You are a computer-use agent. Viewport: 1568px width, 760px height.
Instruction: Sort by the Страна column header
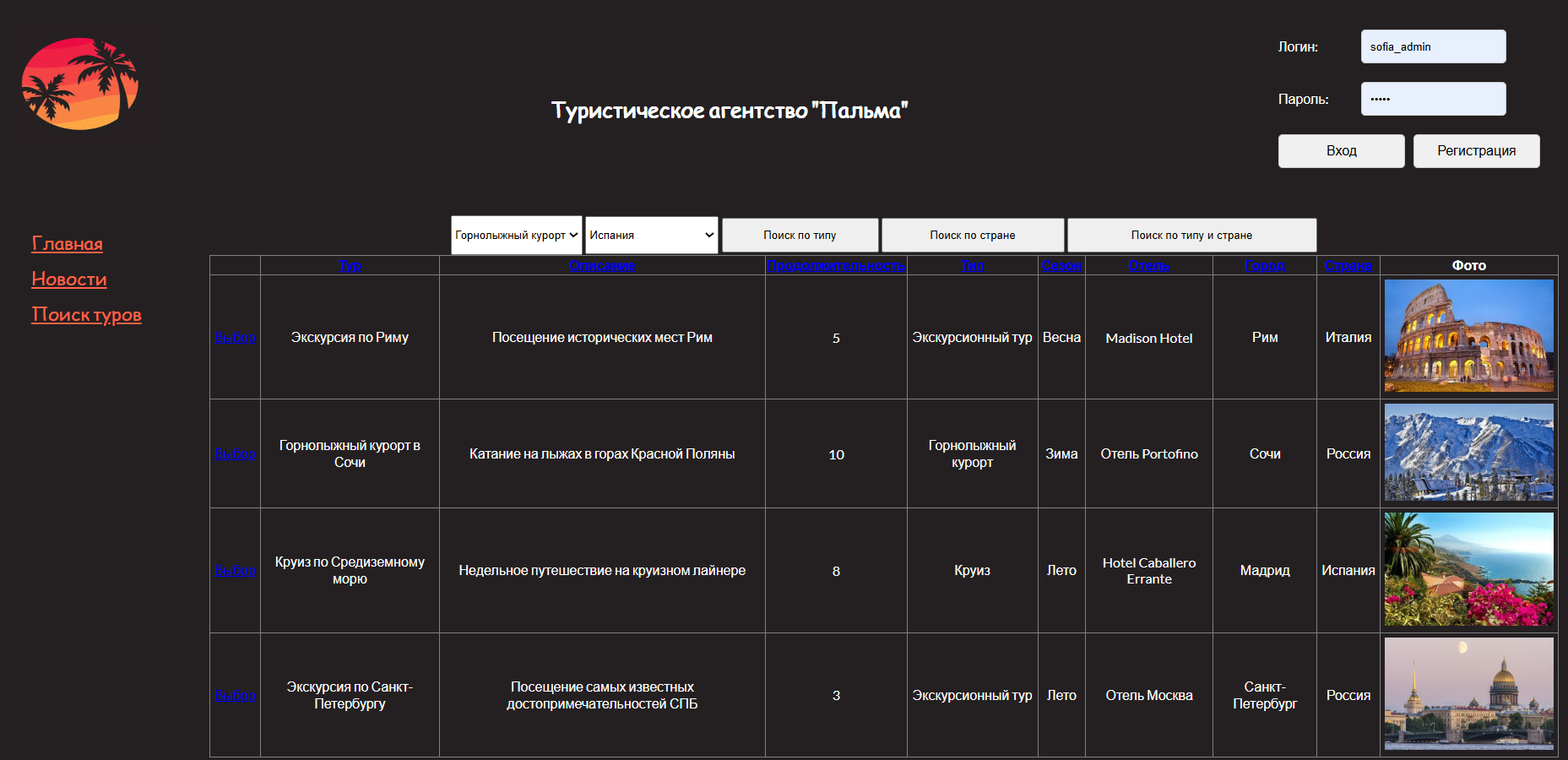1348,265
